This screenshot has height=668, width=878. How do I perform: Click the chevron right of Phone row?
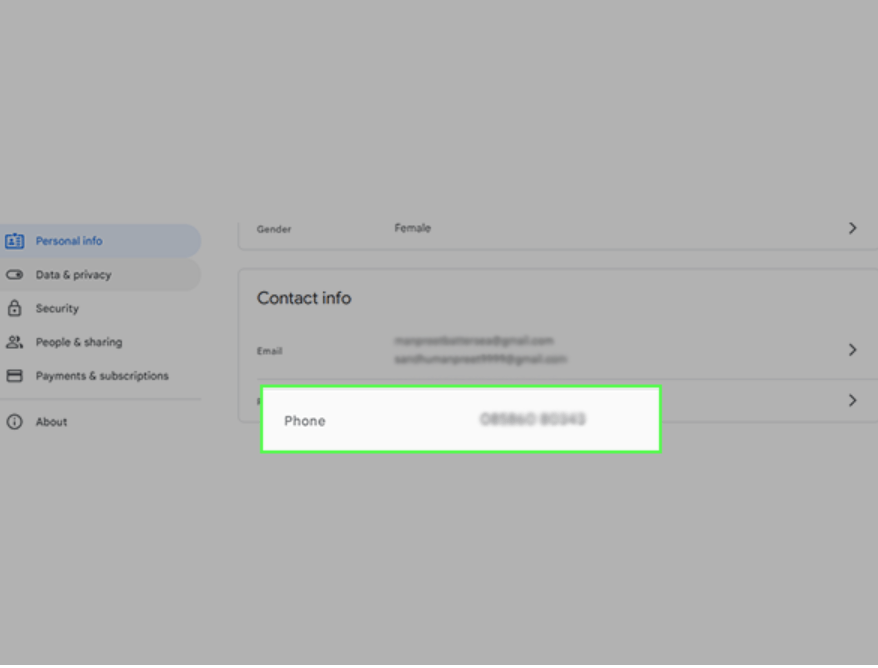(852, 400)
